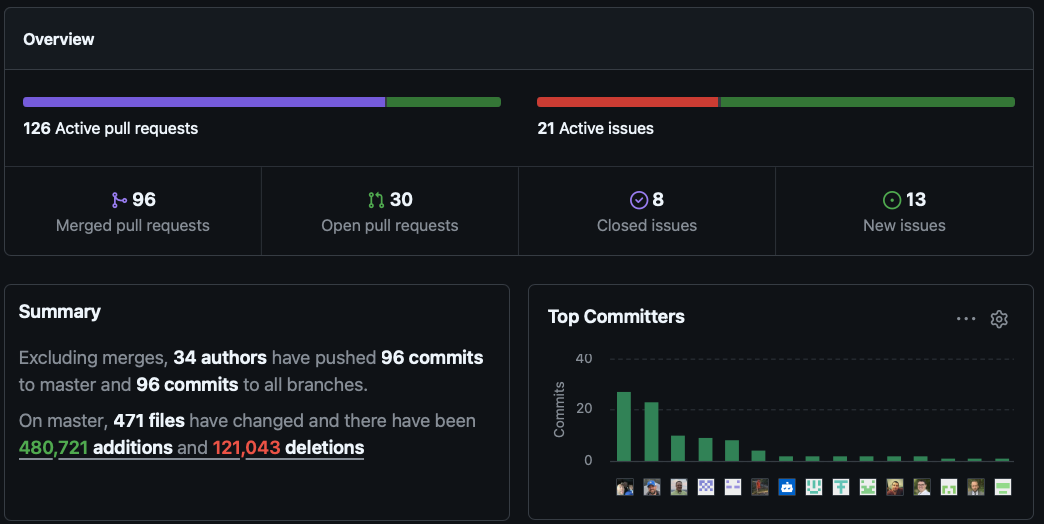Viewport: 1044px width, 524px height.
Task: Click the 480,721 additions link
Action: (95, 448)
